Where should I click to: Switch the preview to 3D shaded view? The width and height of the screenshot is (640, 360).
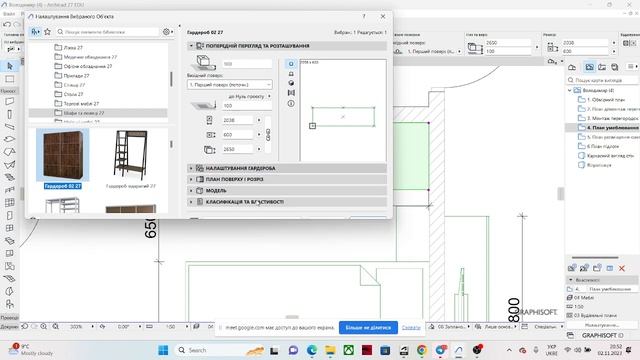point(291,83)
